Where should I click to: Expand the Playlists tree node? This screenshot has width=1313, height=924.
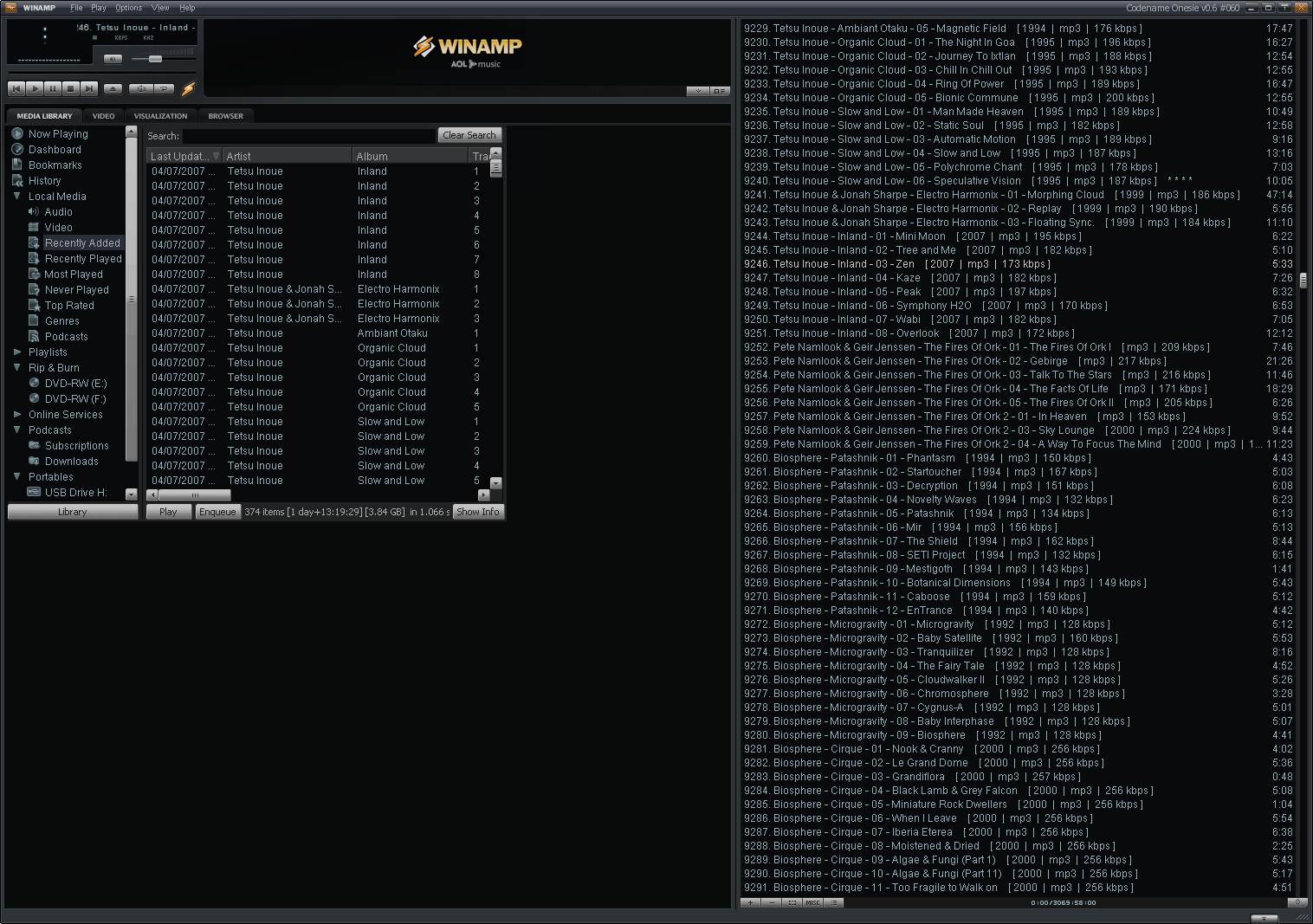click(16, 352)
